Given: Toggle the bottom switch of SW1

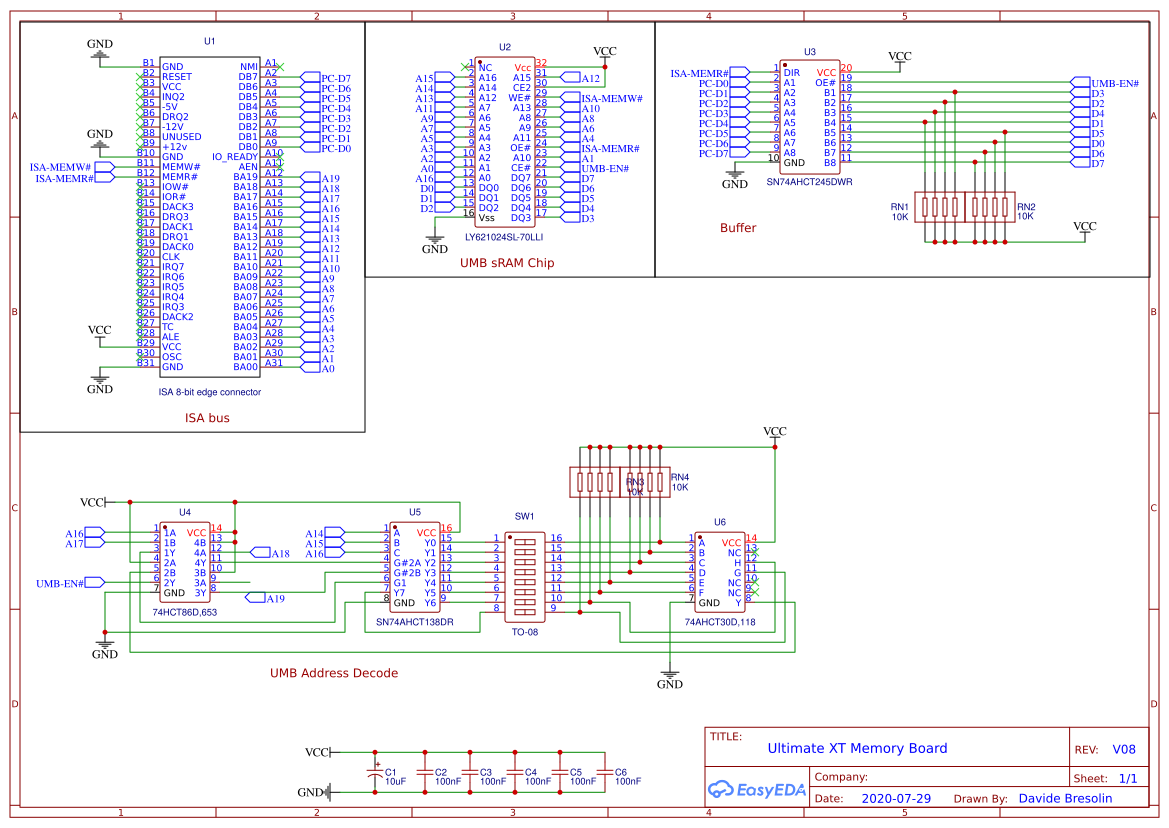Looking at the screenshot, I should pyautogui.click(x=525, y=611).
